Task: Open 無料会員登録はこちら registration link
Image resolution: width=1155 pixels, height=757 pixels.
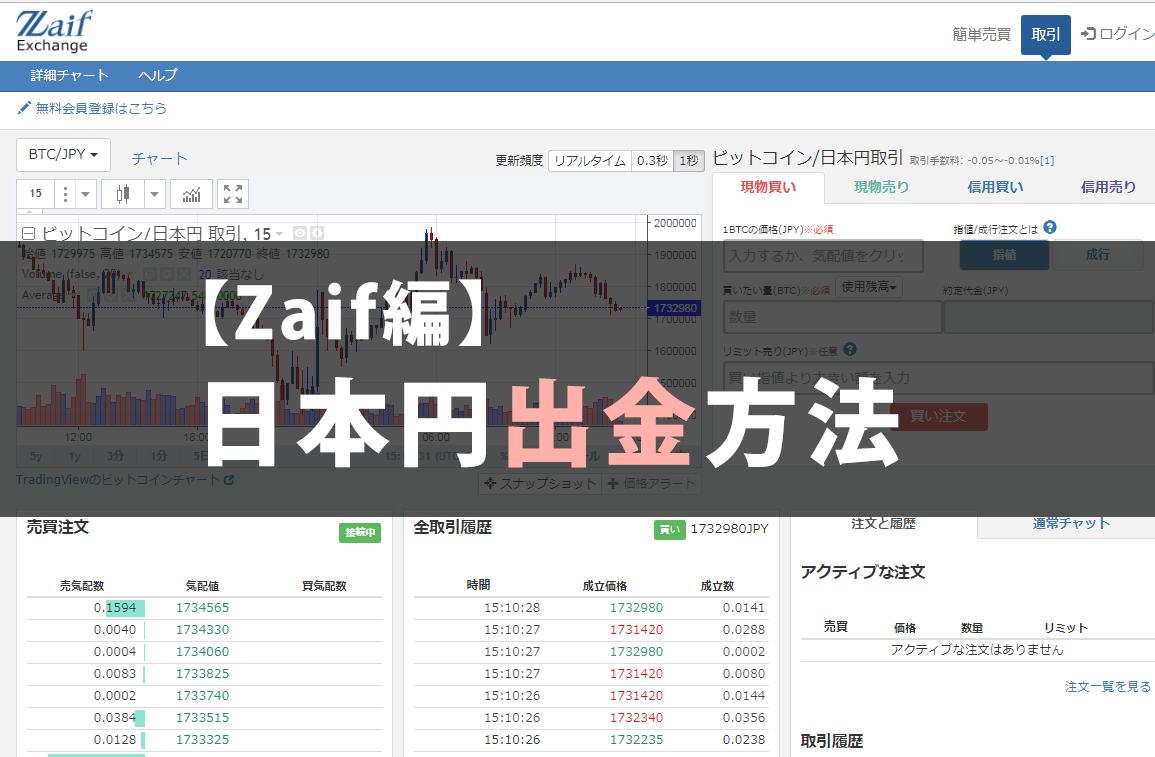Action: tap(101, 108)
